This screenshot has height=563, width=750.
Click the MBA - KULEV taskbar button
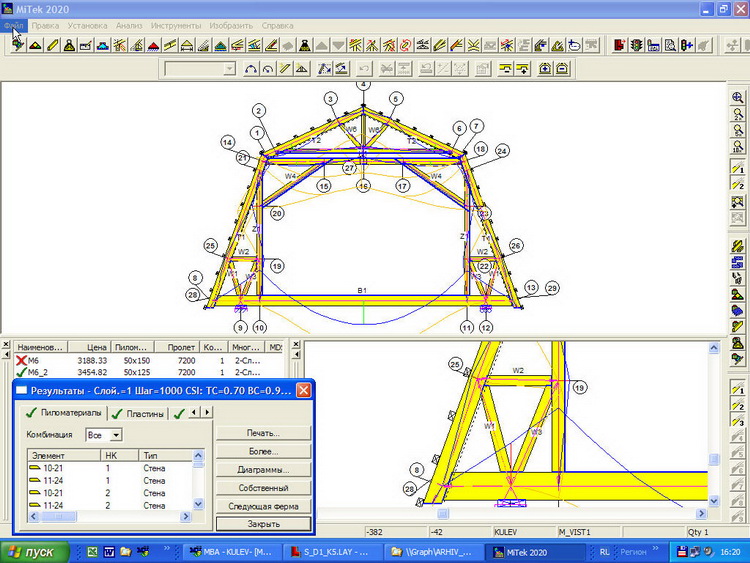(x=232, y=552)
